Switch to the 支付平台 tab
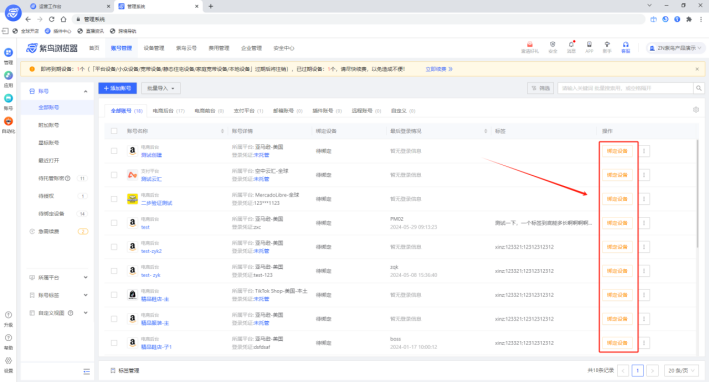Viewport: 709px width, 383px height. pyautogui.click(x=248, y=111)
